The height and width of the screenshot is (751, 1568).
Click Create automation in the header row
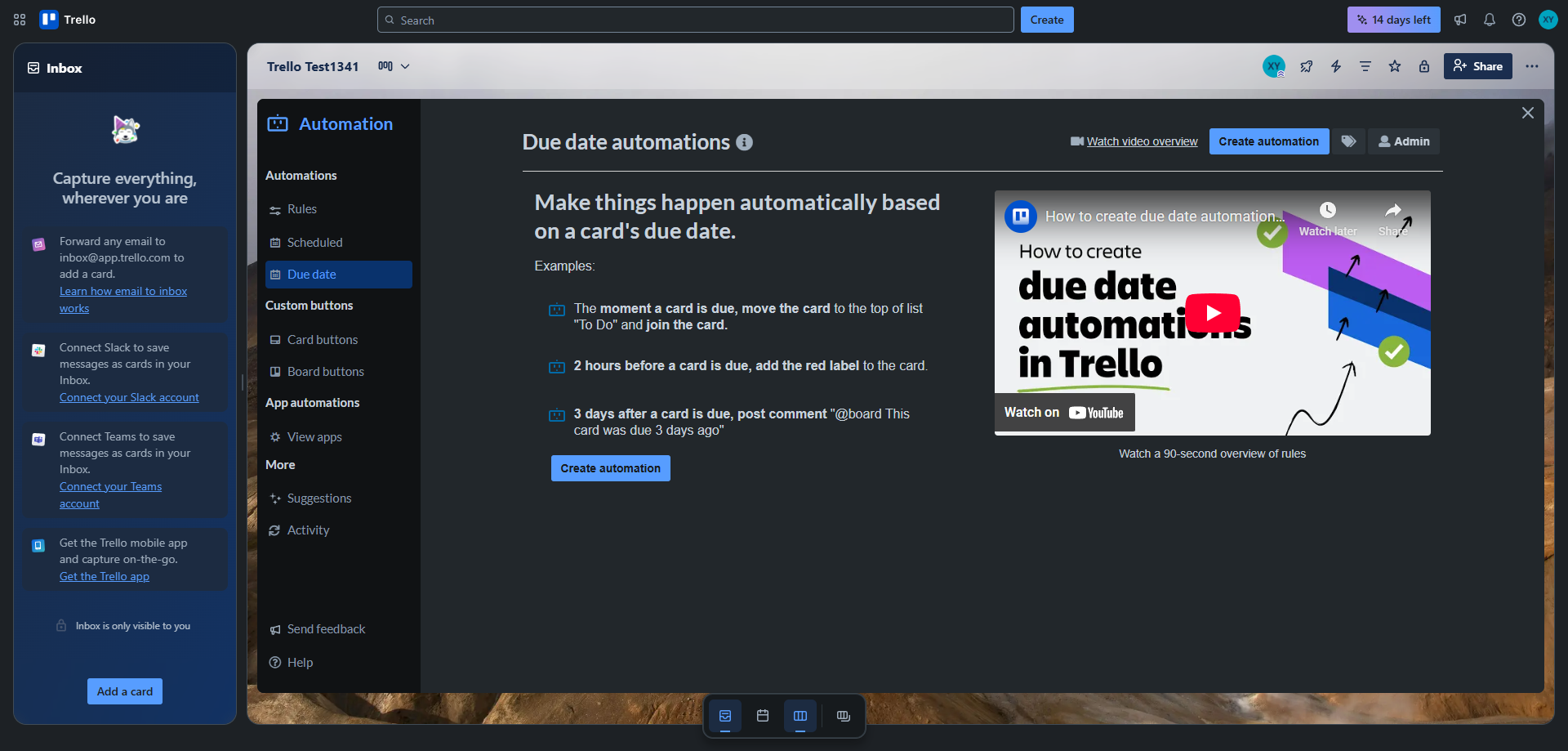(1269, 141)
